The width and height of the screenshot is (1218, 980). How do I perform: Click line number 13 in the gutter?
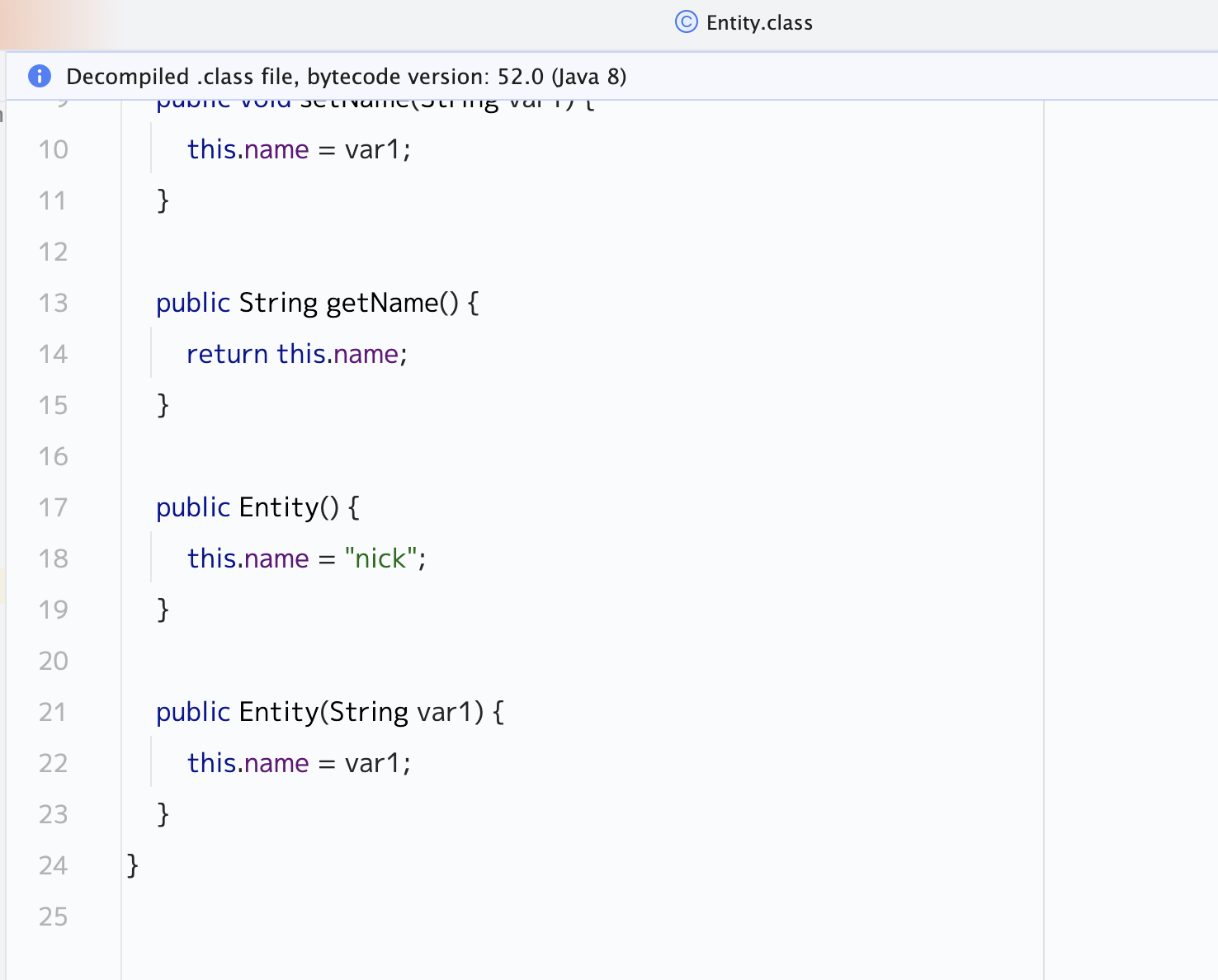tap(53, 303)
